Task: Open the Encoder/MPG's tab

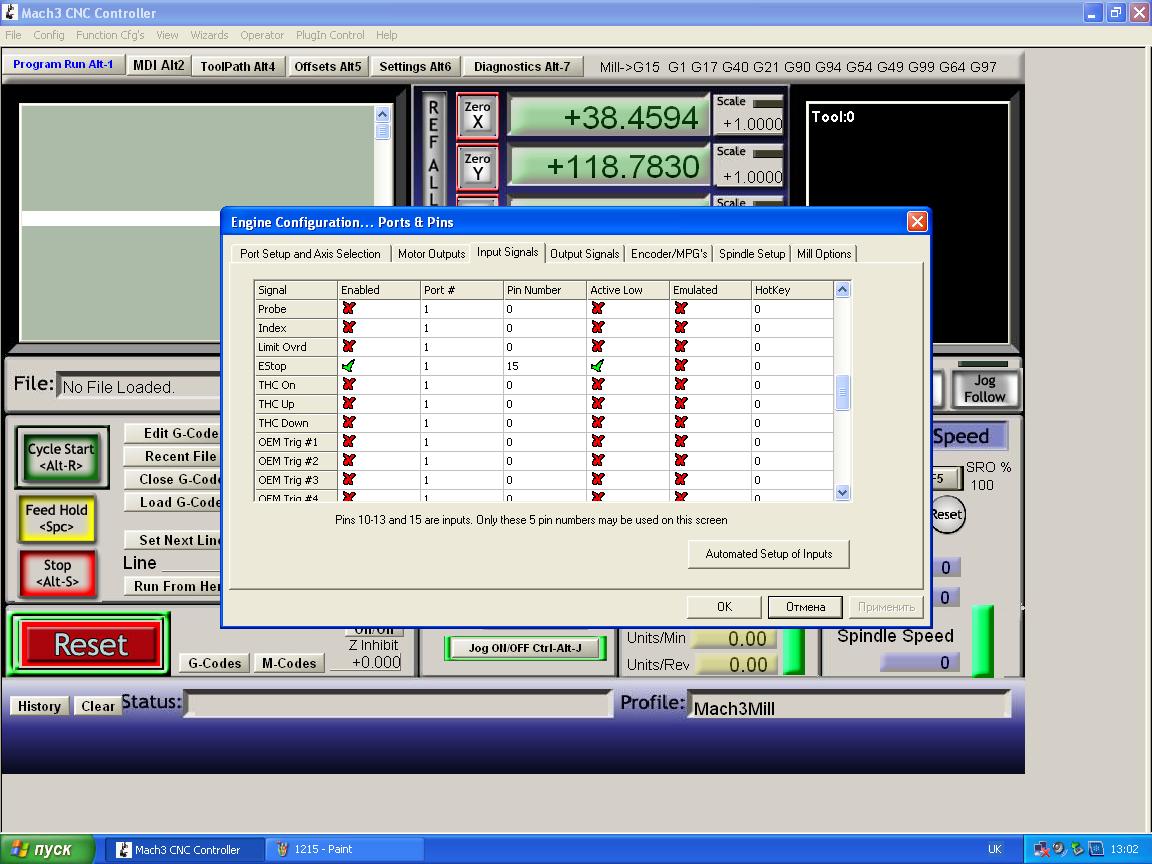Action: 669,254
